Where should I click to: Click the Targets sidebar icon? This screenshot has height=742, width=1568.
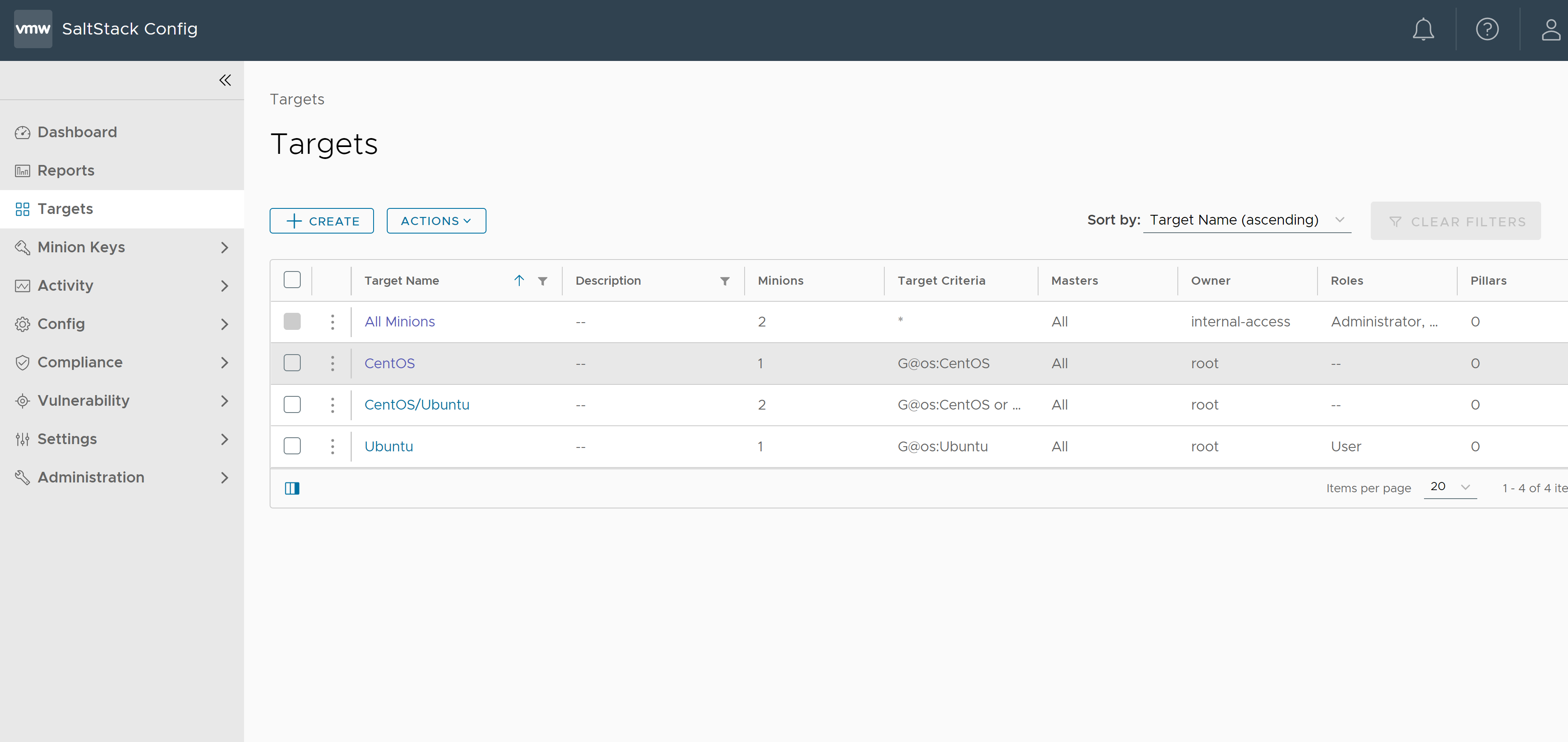click(x=22, y=208)
